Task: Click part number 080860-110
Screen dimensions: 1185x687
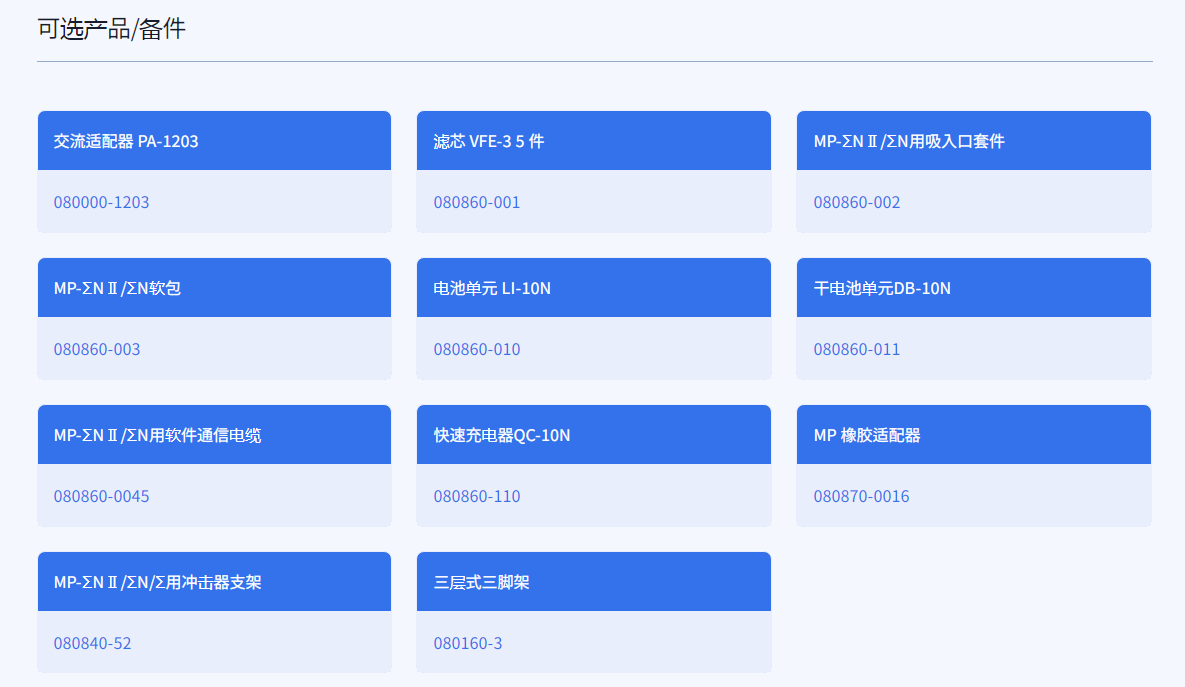Action: pos(477,496)
